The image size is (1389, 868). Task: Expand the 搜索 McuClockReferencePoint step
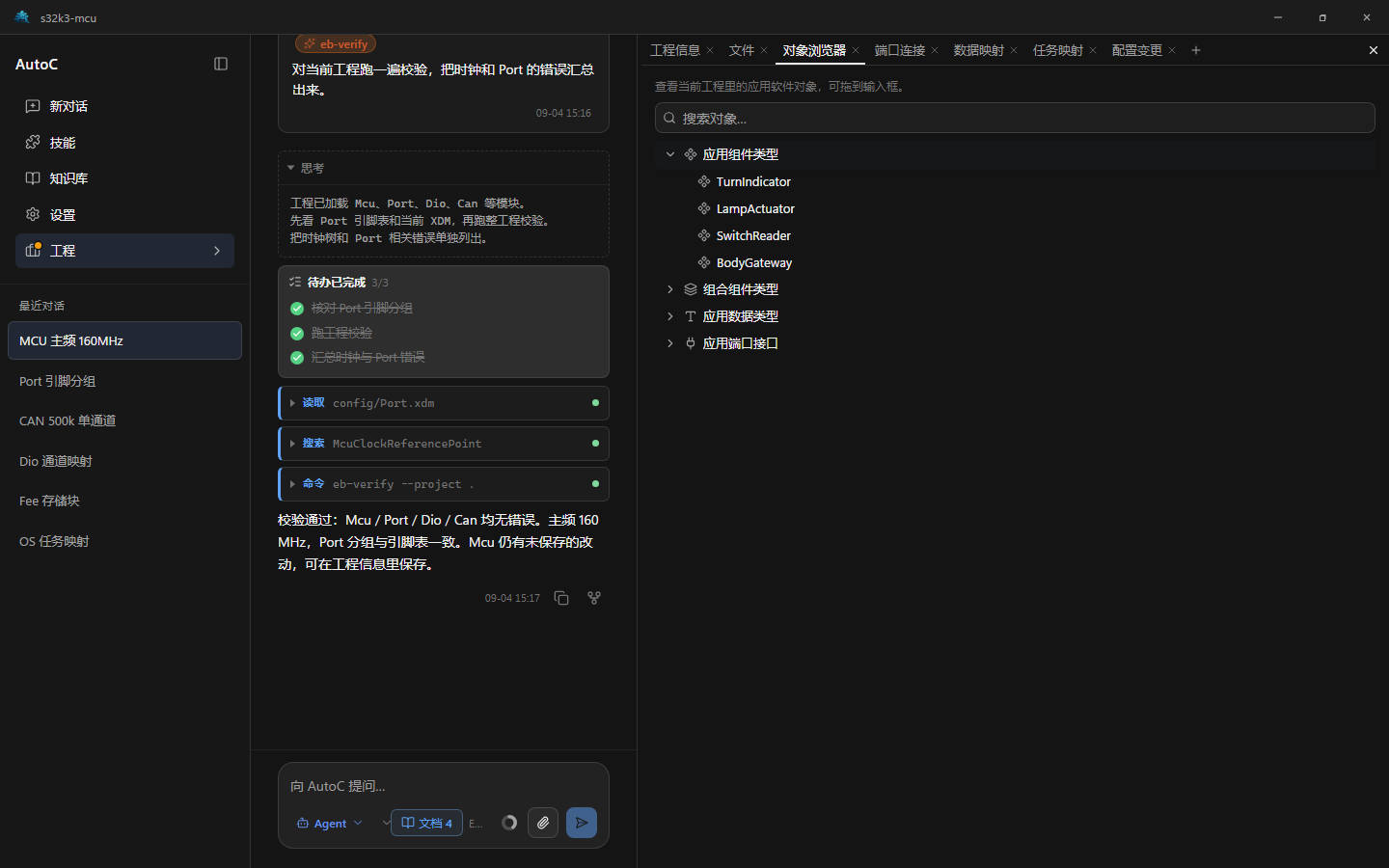click(444, 444)
